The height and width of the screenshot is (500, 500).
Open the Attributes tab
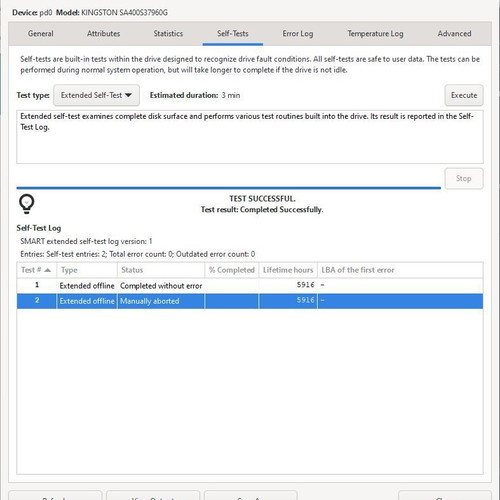coord(103,34)
